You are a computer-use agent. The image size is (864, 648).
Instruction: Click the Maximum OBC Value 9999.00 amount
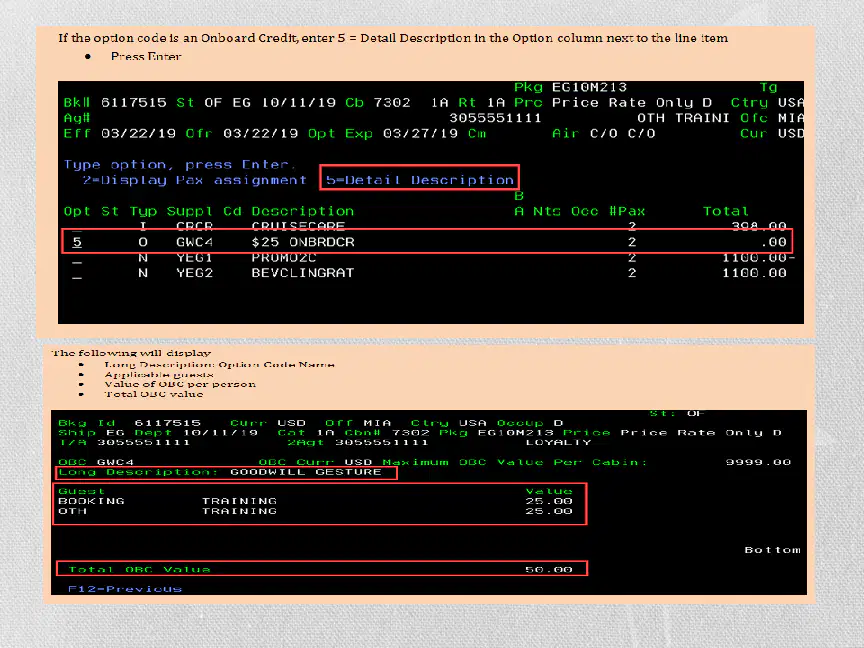tap(758, 462)
